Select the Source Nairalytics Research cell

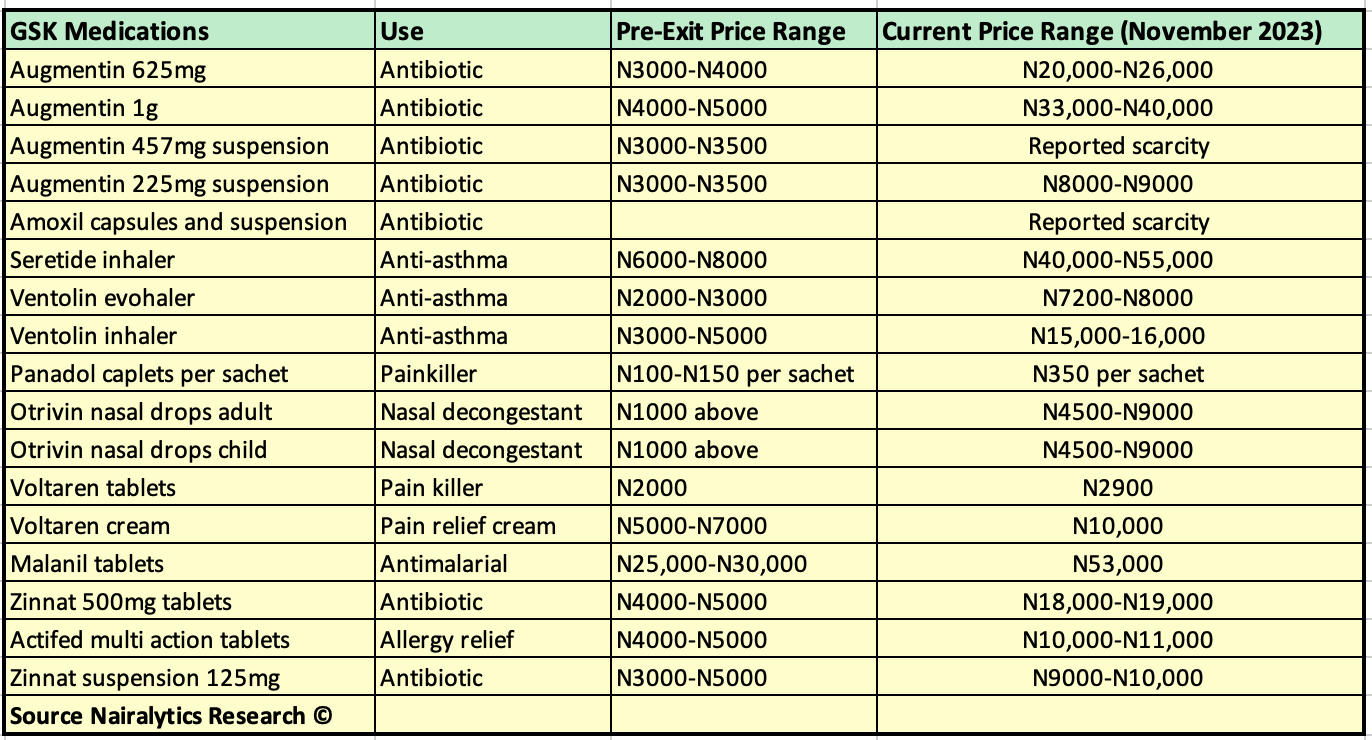190,716
